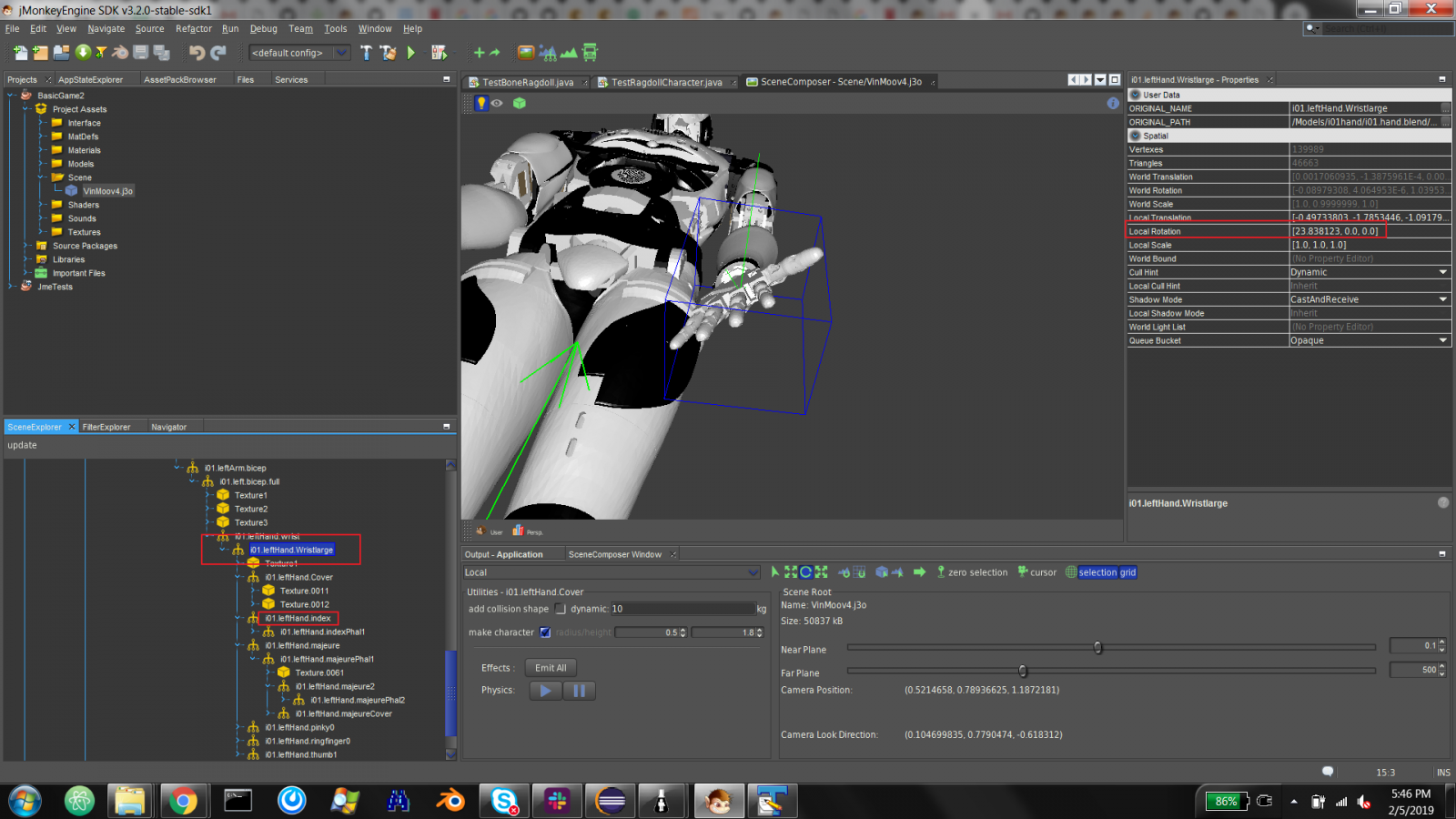Choose the move tool in SceneComposer Window
Screen dimensions: 1456x819
(791, 571)
